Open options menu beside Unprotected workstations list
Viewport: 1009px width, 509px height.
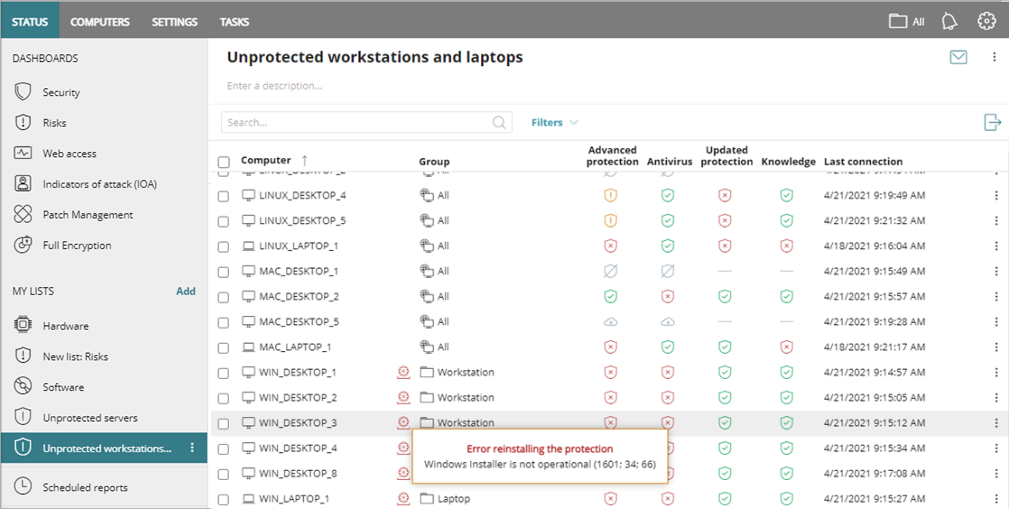(x=192, y=448)
